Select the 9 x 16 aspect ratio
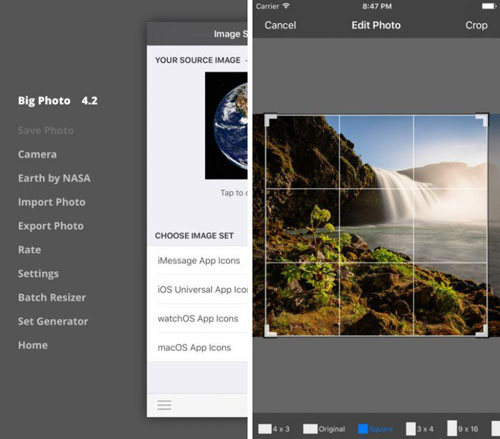 463,428
